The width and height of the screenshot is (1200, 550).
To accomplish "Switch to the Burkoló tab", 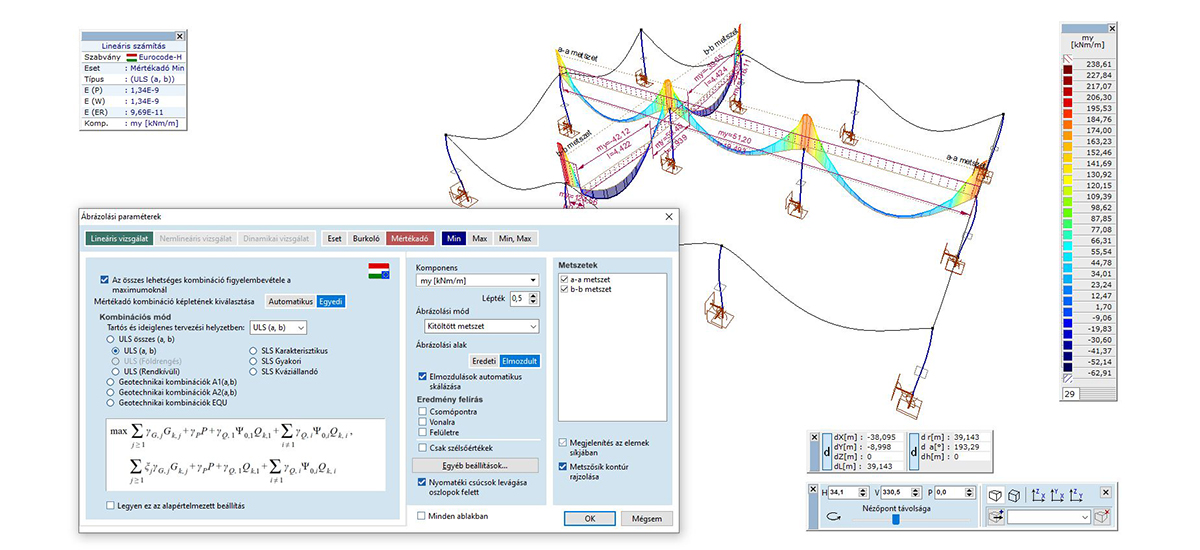I will point(366,239).
